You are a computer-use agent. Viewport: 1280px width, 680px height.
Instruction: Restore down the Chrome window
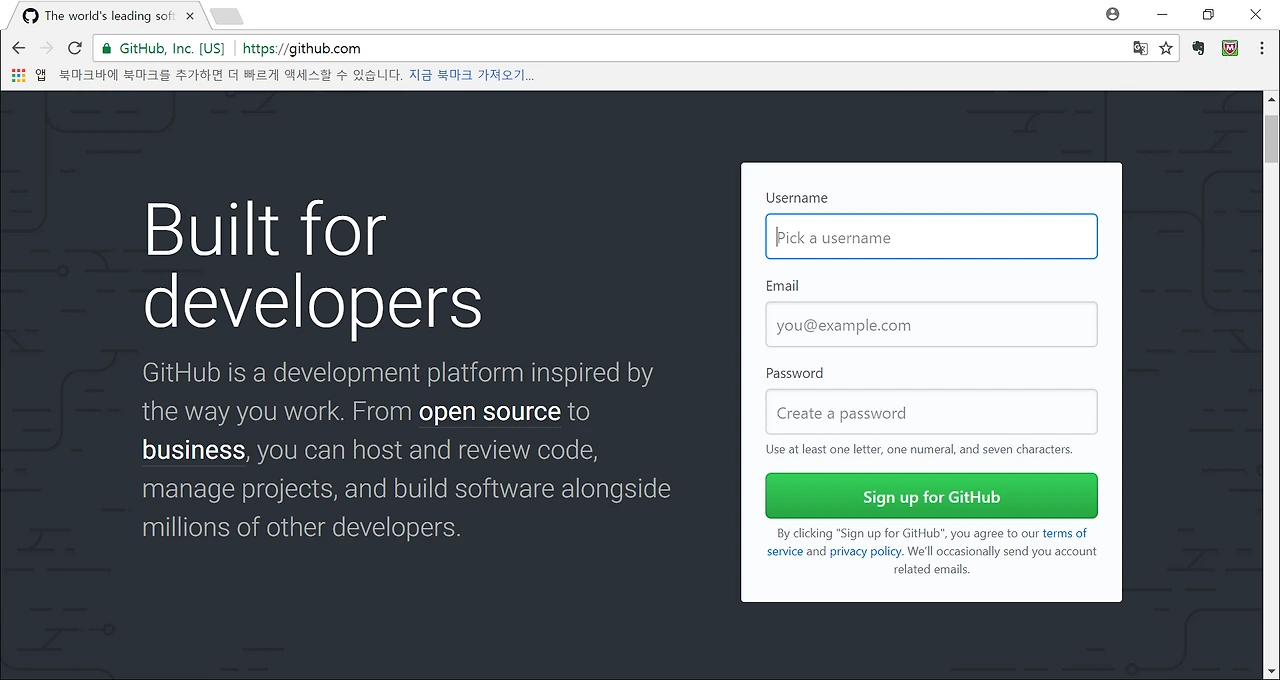[x=1208, y=14]
